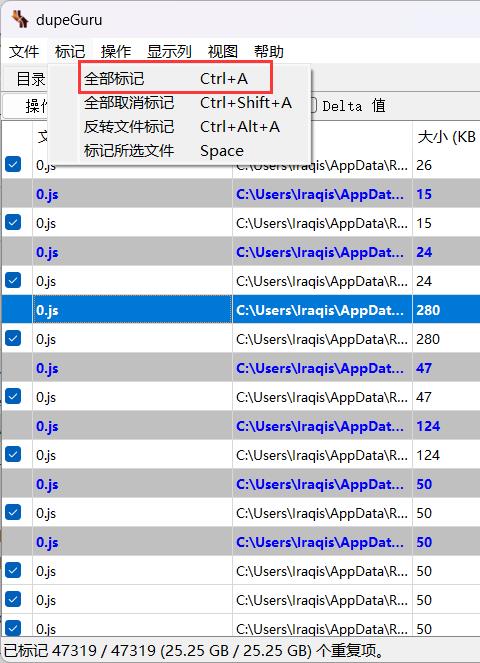
Task: Uncheck the checkbox for the 280 KB unbolded row
Action: pos(13,338)
